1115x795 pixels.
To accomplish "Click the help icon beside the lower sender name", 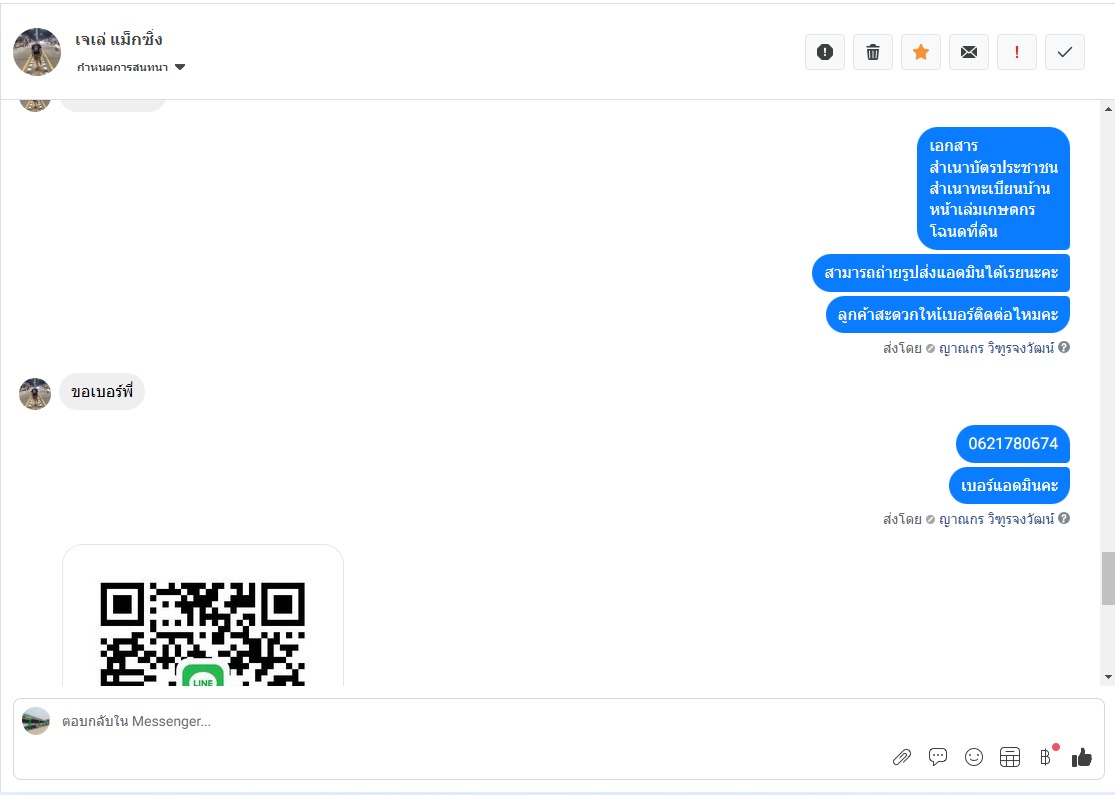I will pyautogui.click(x=1064, y=518).
